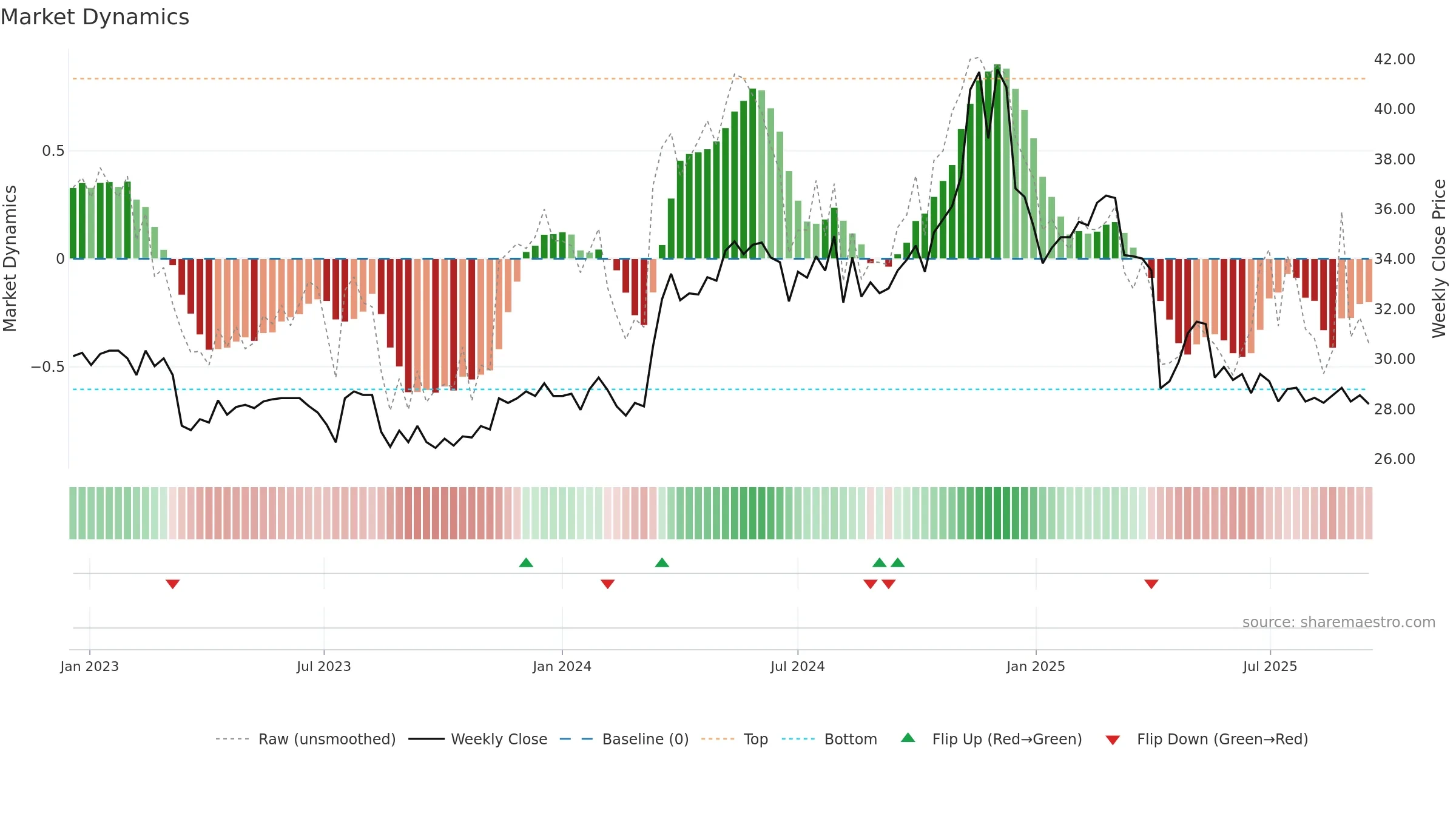Toggle the Weekly Close legend entry
1456x819 pixels.
(x=478, y=739)
